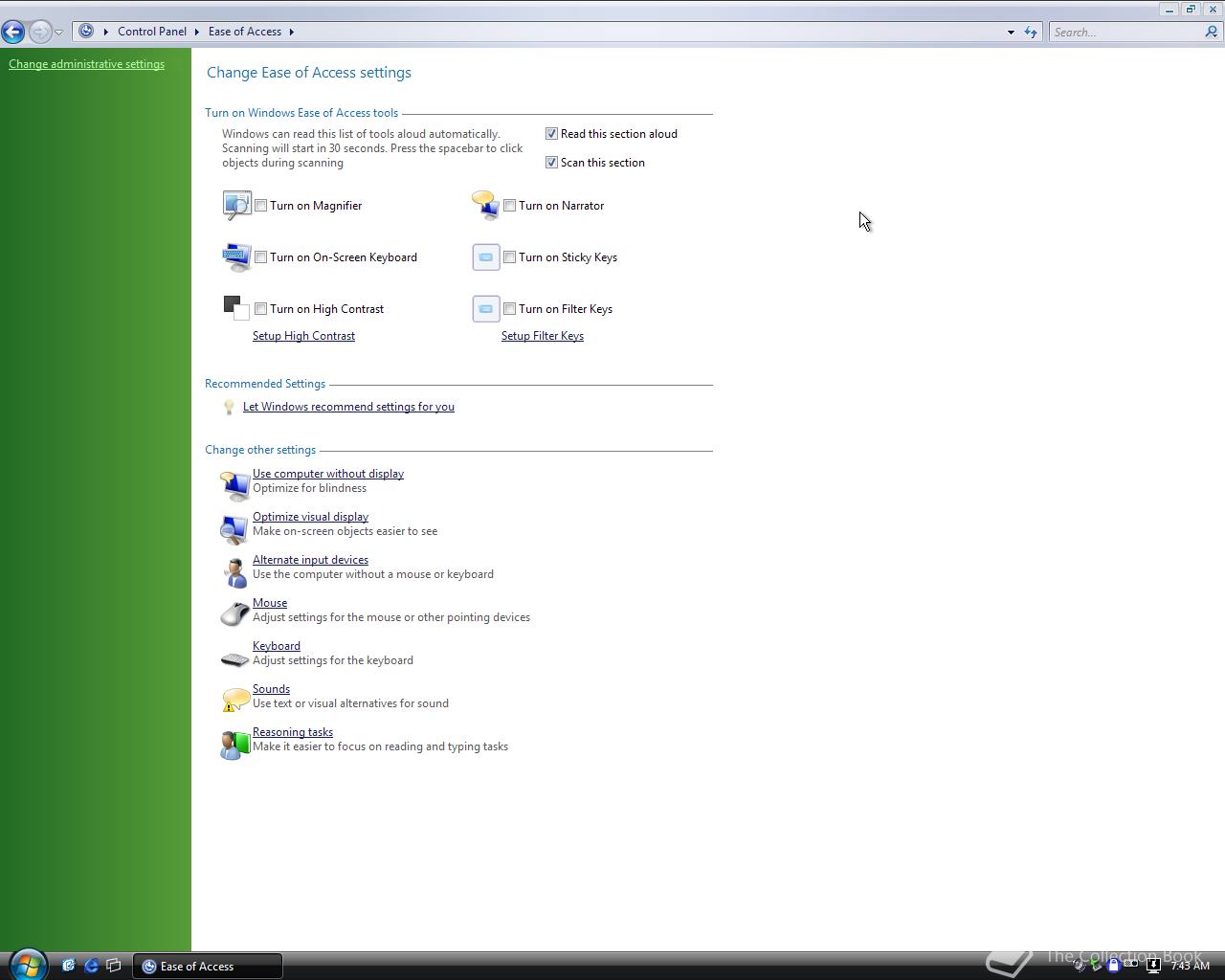Click Switch between windows Quick Launch icon
Viewport: 1225px width, 980px height.
tap(114, 966)
